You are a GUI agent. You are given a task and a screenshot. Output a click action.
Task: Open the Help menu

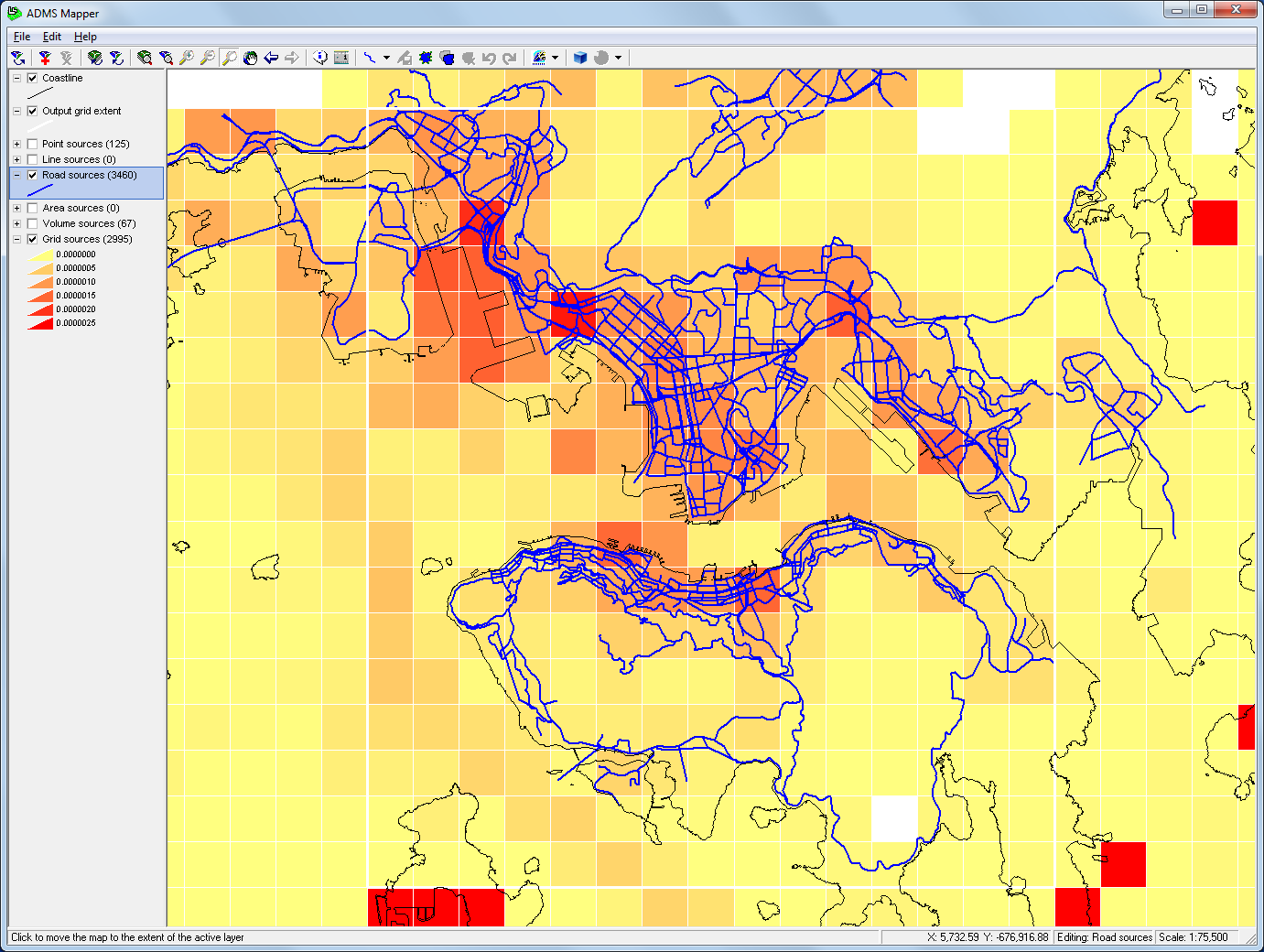coord(85,37)
